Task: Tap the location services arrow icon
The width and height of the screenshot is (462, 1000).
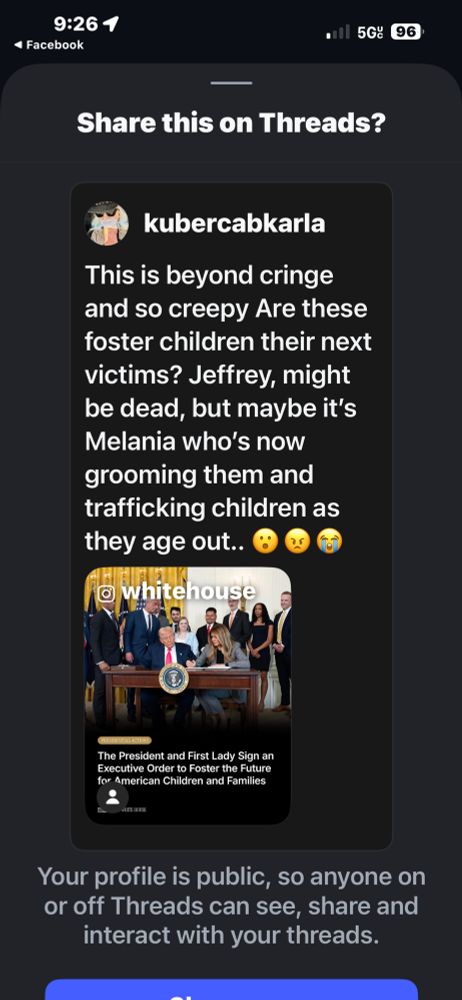Action: 111,24
